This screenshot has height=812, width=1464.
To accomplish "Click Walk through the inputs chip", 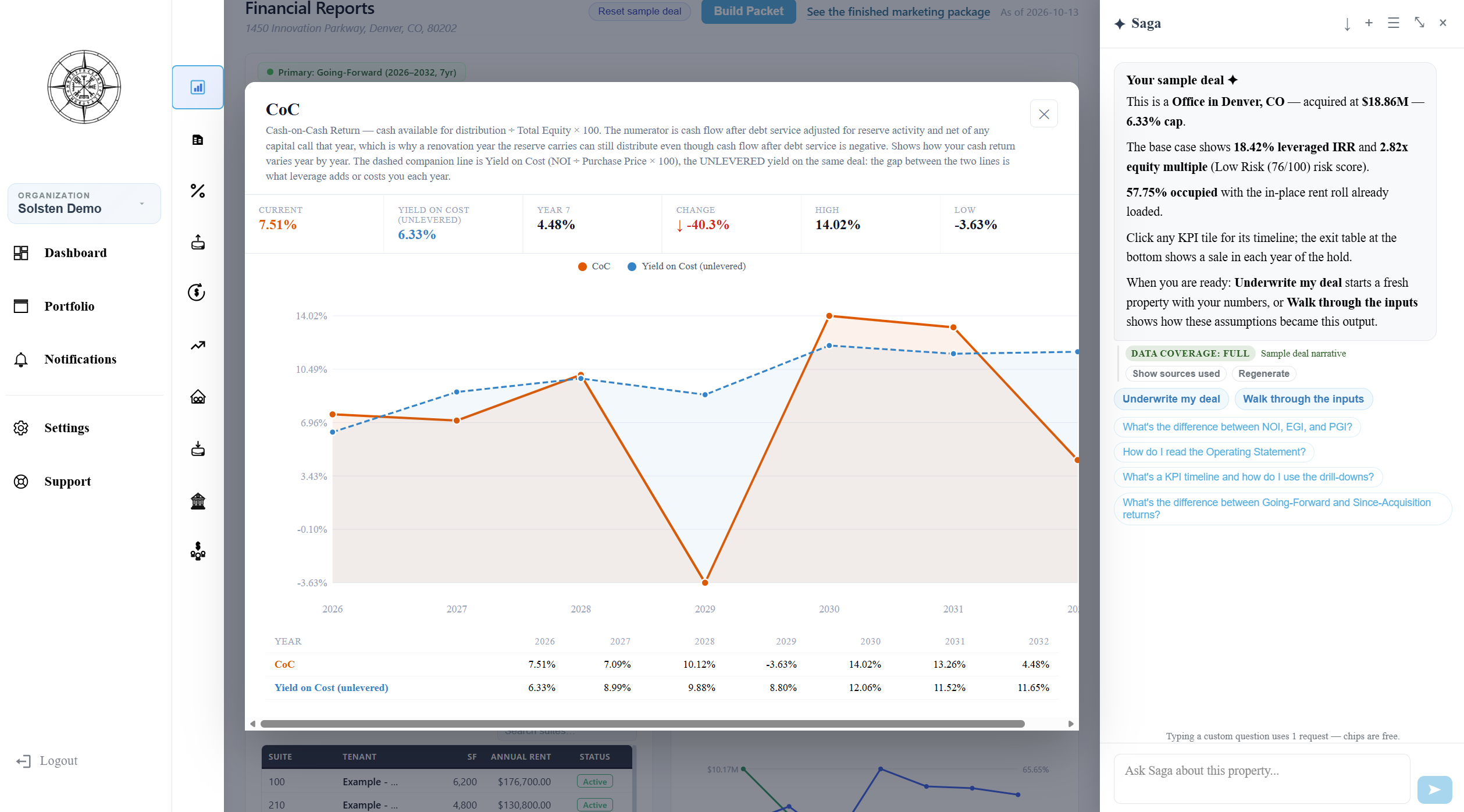I will tap(1303, 399).
